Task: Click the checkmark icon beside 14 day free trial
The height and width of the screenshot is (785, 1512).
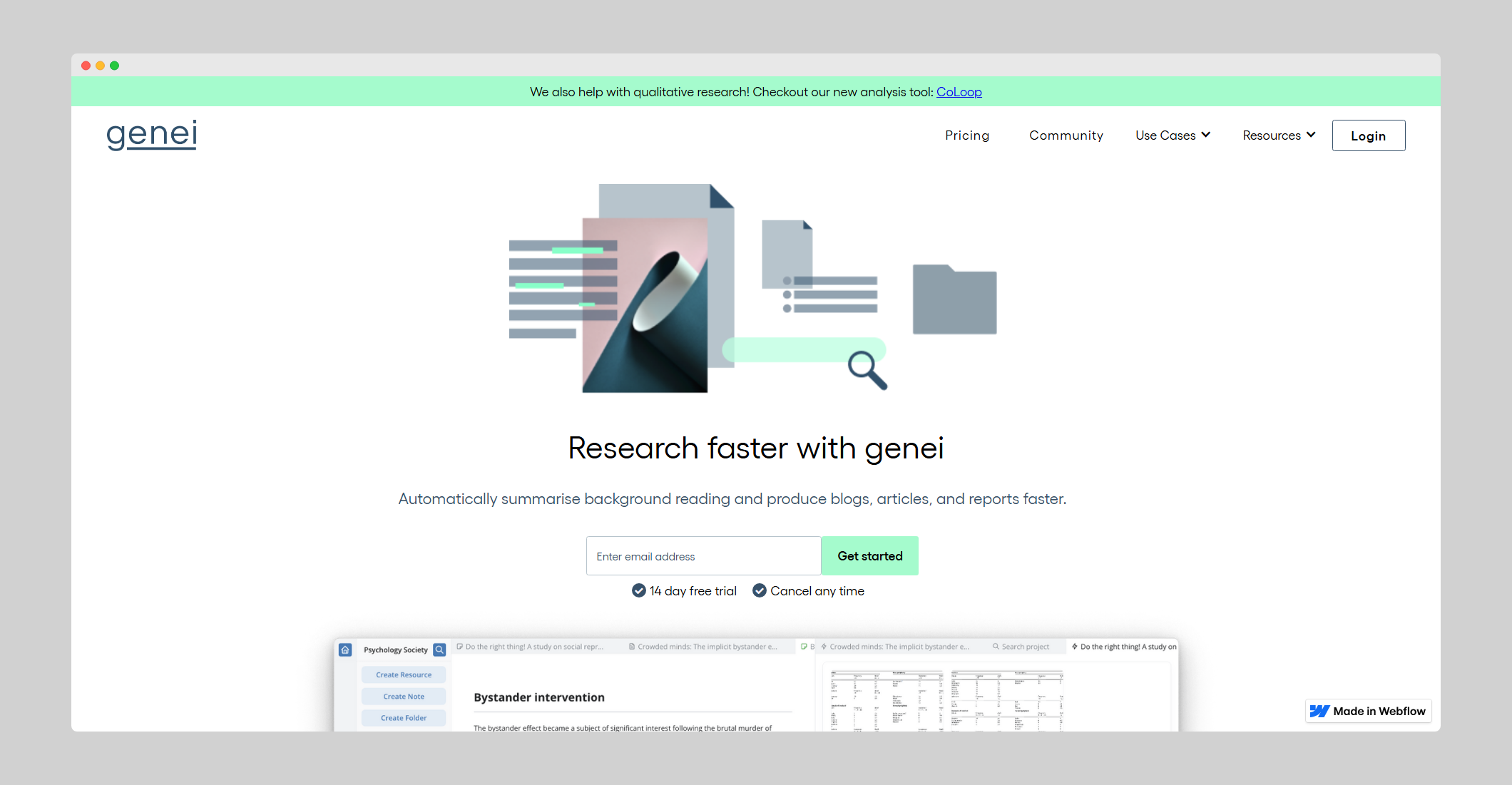Action: (638, 590)
